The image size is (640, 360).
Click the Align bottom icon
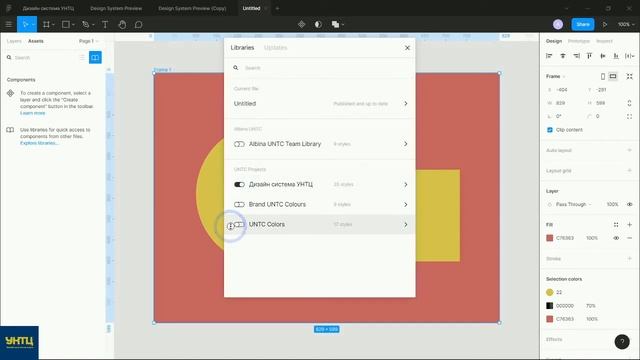pyautogui.click(x=616, y=56)
